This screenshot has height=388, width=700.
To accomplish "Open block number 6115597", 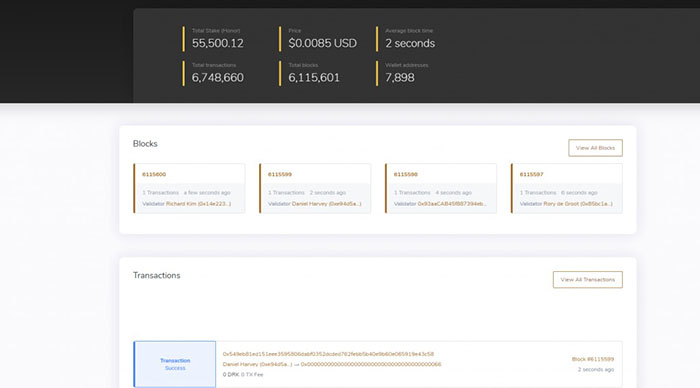I will pos(531,175).
